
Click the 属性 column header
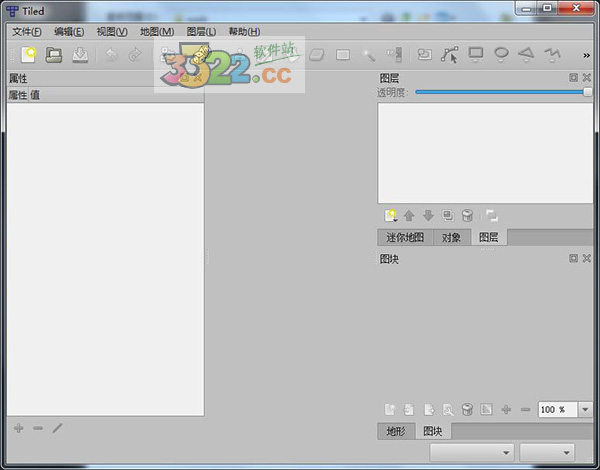[x=17, y=96]
